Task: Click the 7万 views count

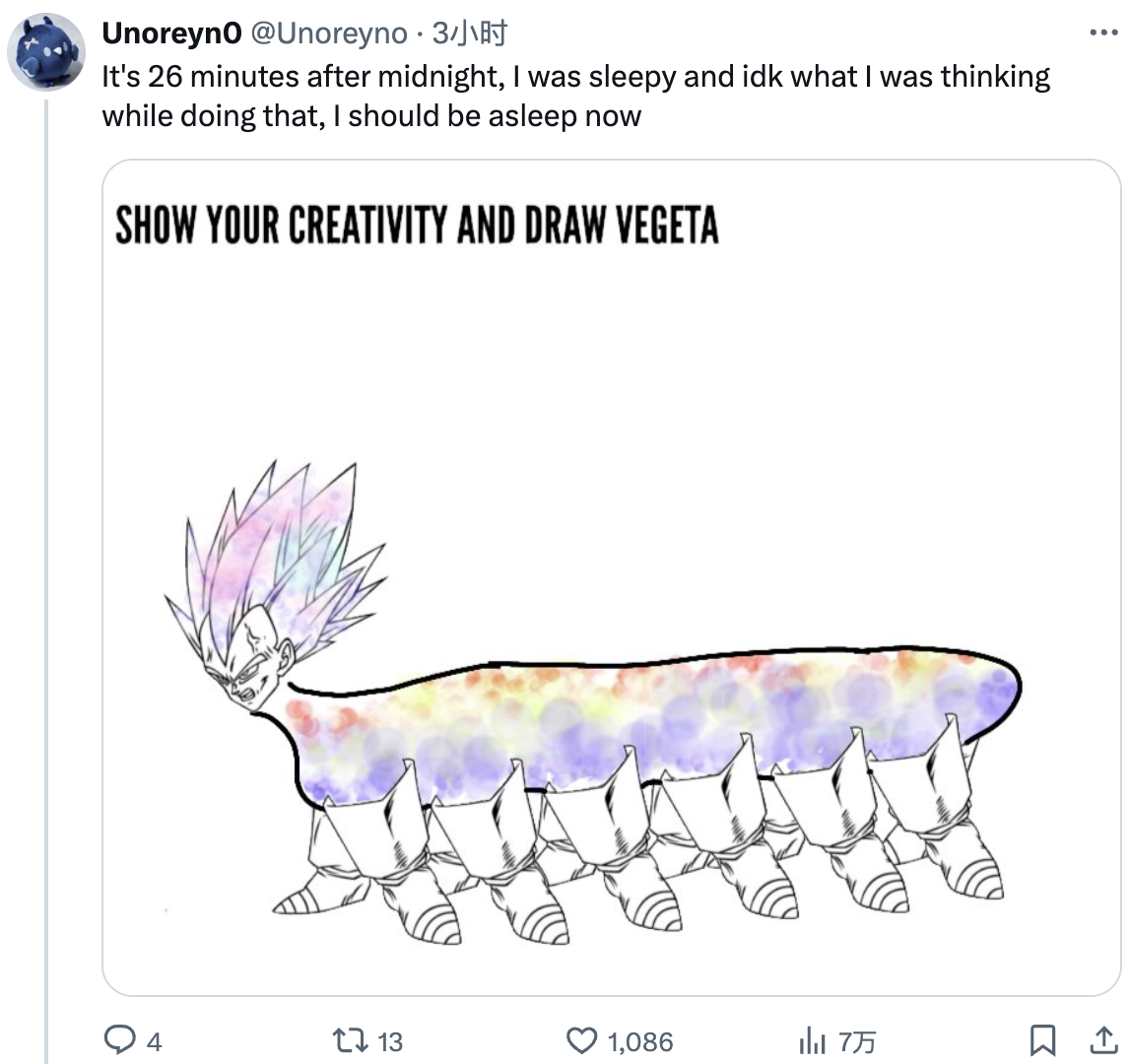Action: click(856, 1041)
